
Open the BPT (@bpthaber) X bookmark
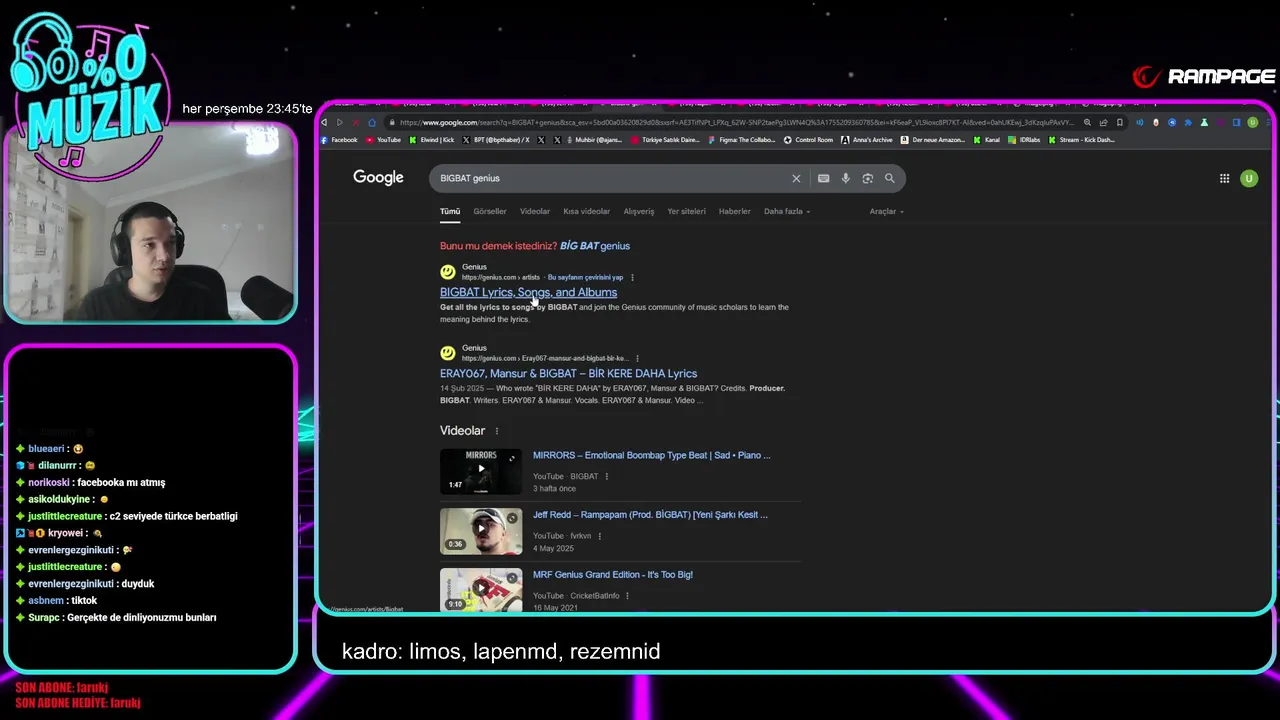click(x=497, y=140)
